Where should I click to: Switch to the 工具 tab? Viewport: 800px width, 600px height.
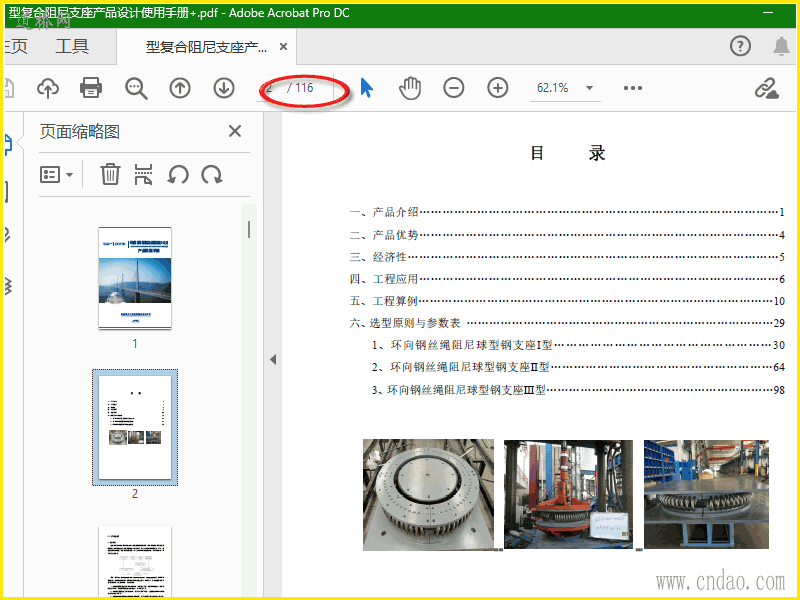(72, 46)
